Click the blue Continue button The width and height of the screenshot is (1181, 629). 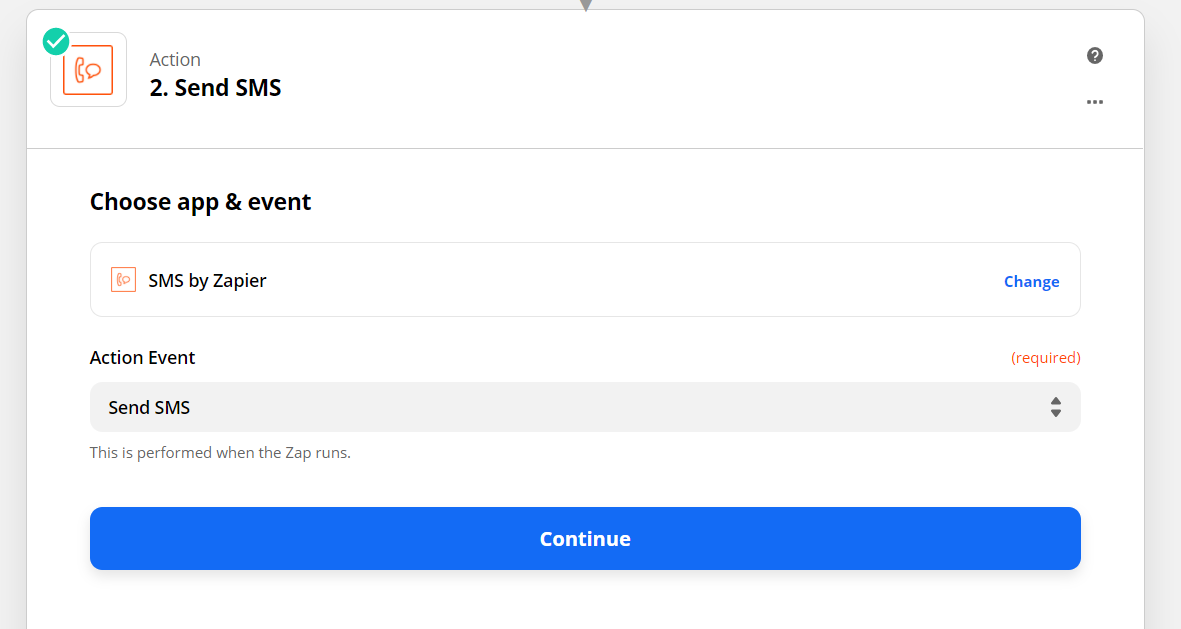click(x=585, y=539)
